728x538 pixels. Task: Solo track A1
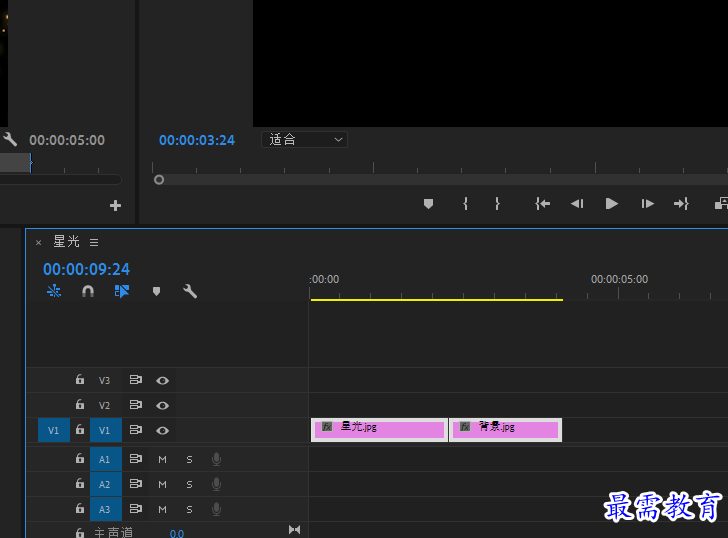click(x=189, y=460)
